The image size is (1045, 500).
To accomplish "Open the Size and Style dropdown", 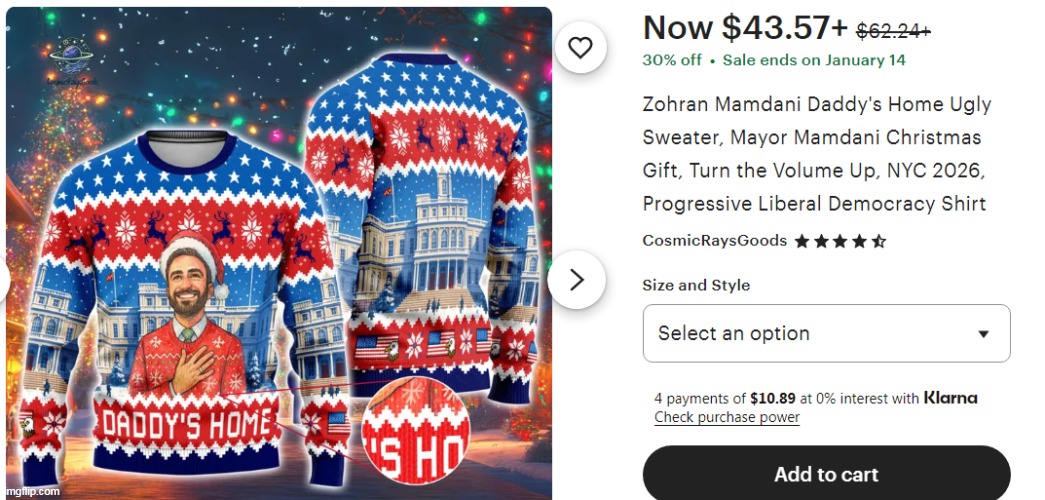I will 826,333.
